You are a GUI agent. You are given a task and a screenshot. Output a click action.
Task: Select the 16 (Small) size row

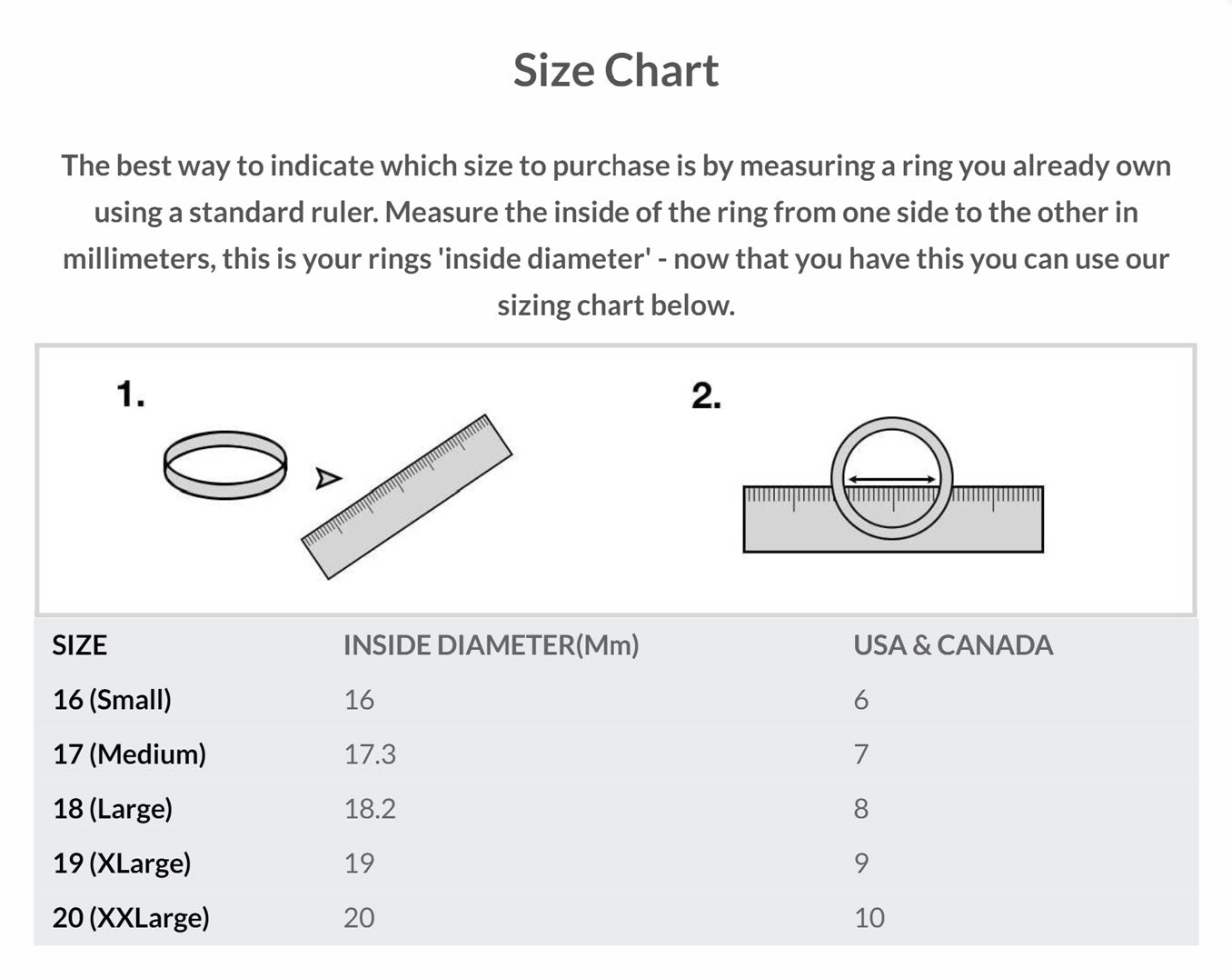pyautogui.click(x=112, y=700)
